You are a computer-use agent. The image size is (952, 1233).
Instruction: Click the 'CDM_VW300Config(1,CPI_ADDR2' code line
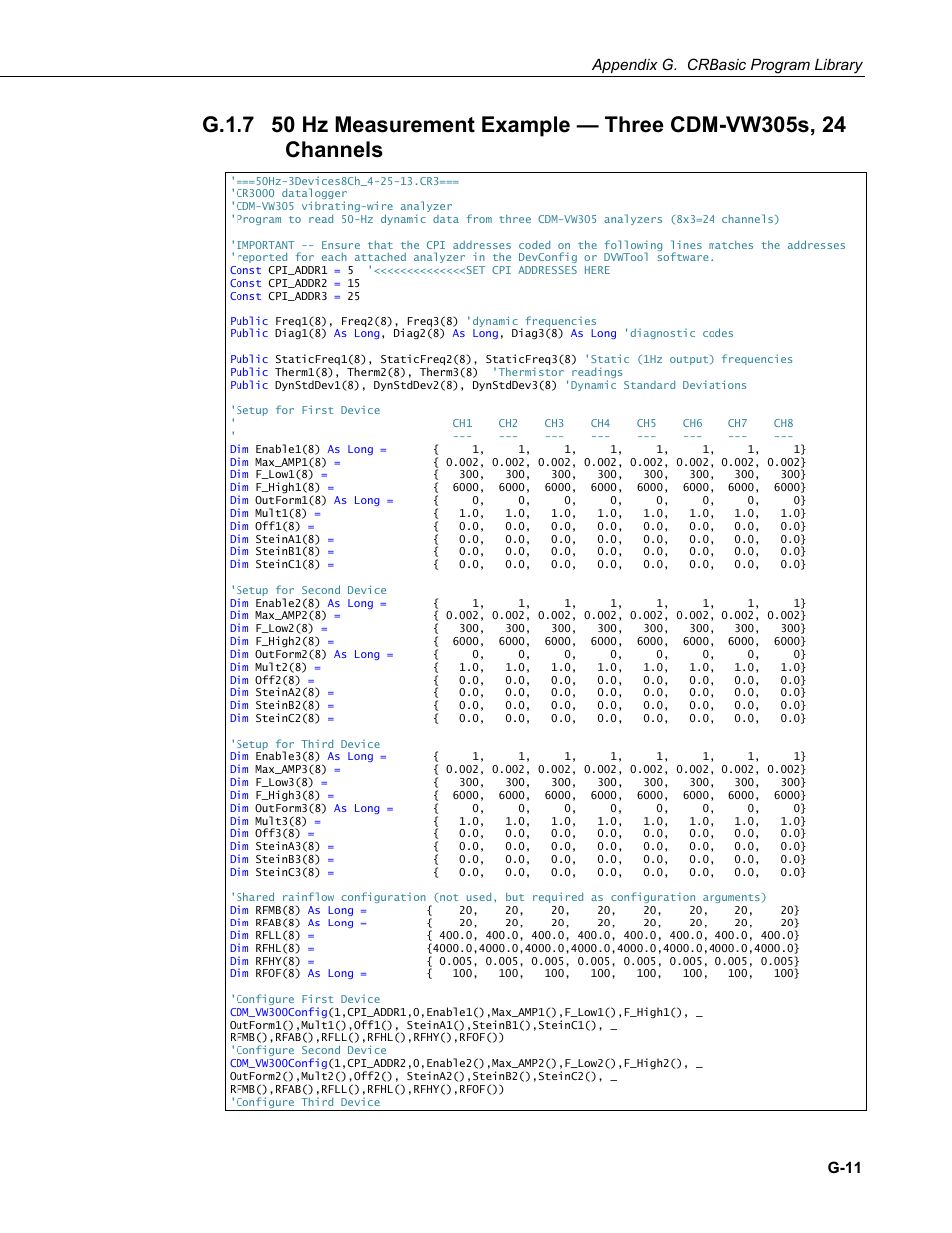click(466, 1064)
